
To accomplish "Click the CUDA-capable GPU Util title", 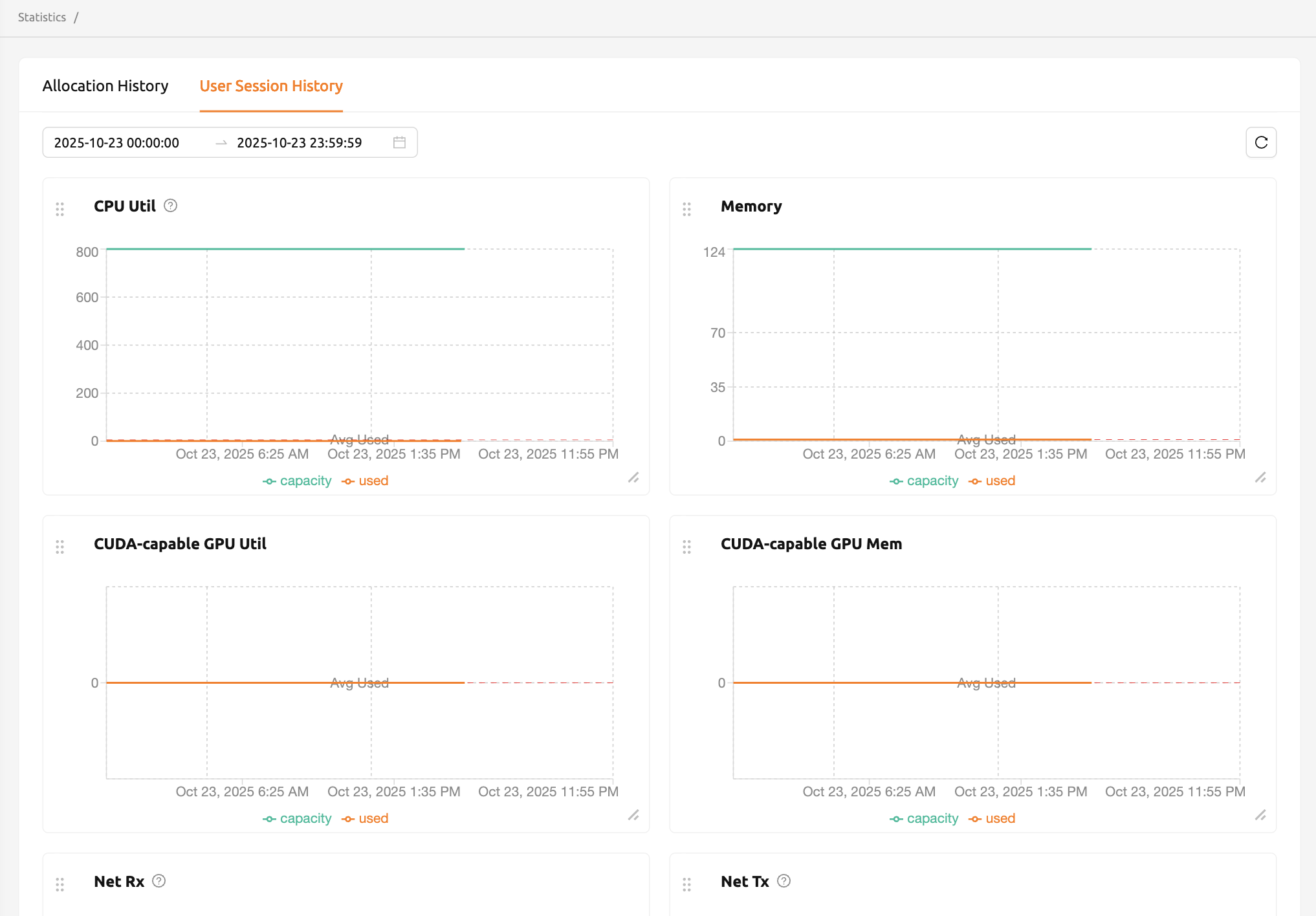I will click(x=180, y=544).
